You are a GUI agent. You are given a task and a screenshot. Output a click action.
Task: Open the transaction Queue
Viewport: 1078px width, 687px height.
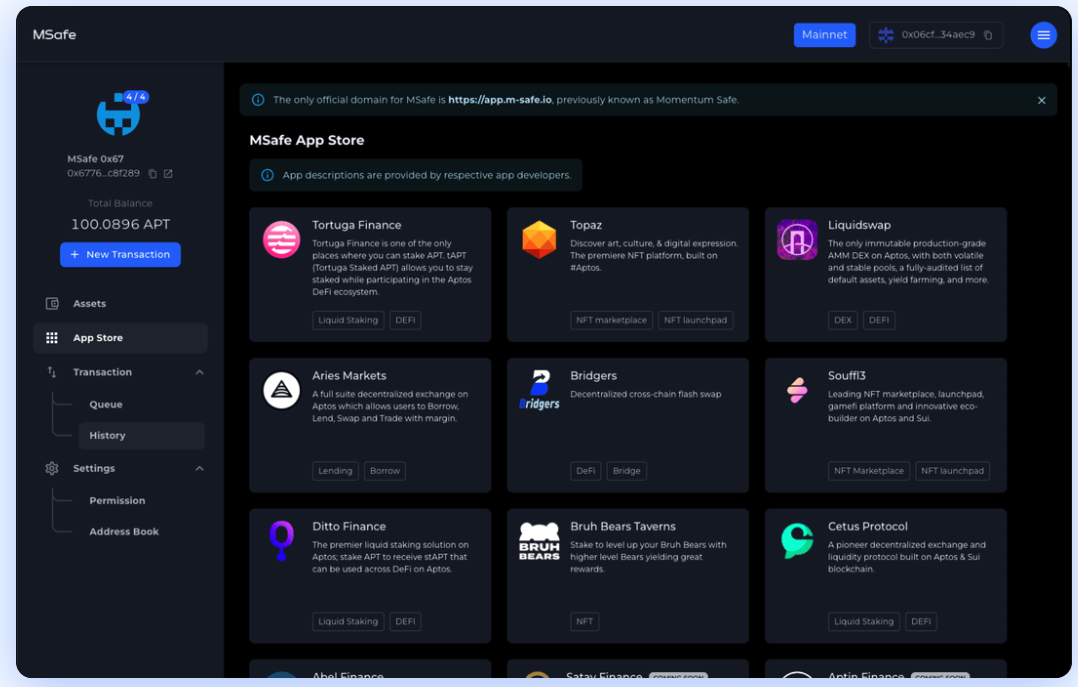pos(106,405)
